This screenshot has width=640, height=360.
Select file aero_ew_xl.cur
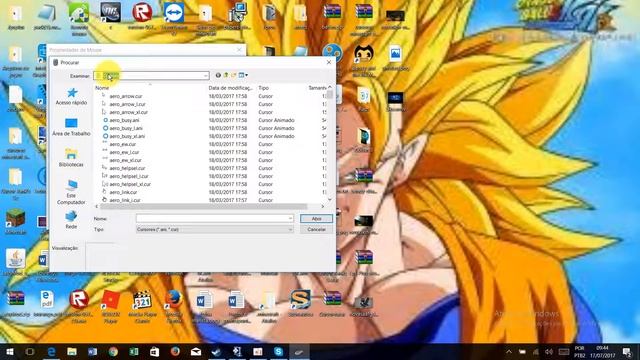[x=125, y=160]
